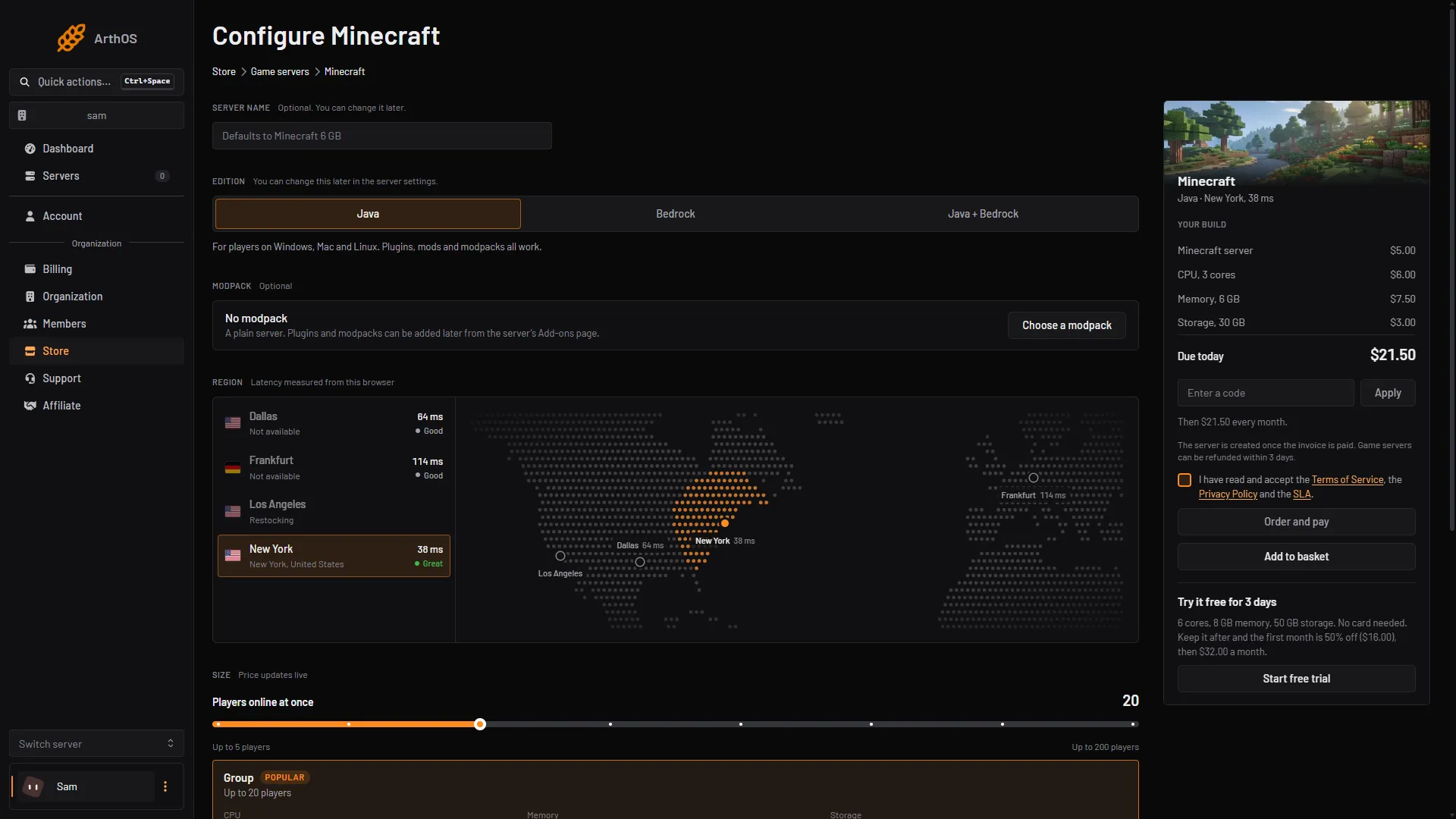Image resolution: width=1456 pixels, height=819 pixels.
Task: Click the Store shop icon
Action: click(x=30, y=351)
